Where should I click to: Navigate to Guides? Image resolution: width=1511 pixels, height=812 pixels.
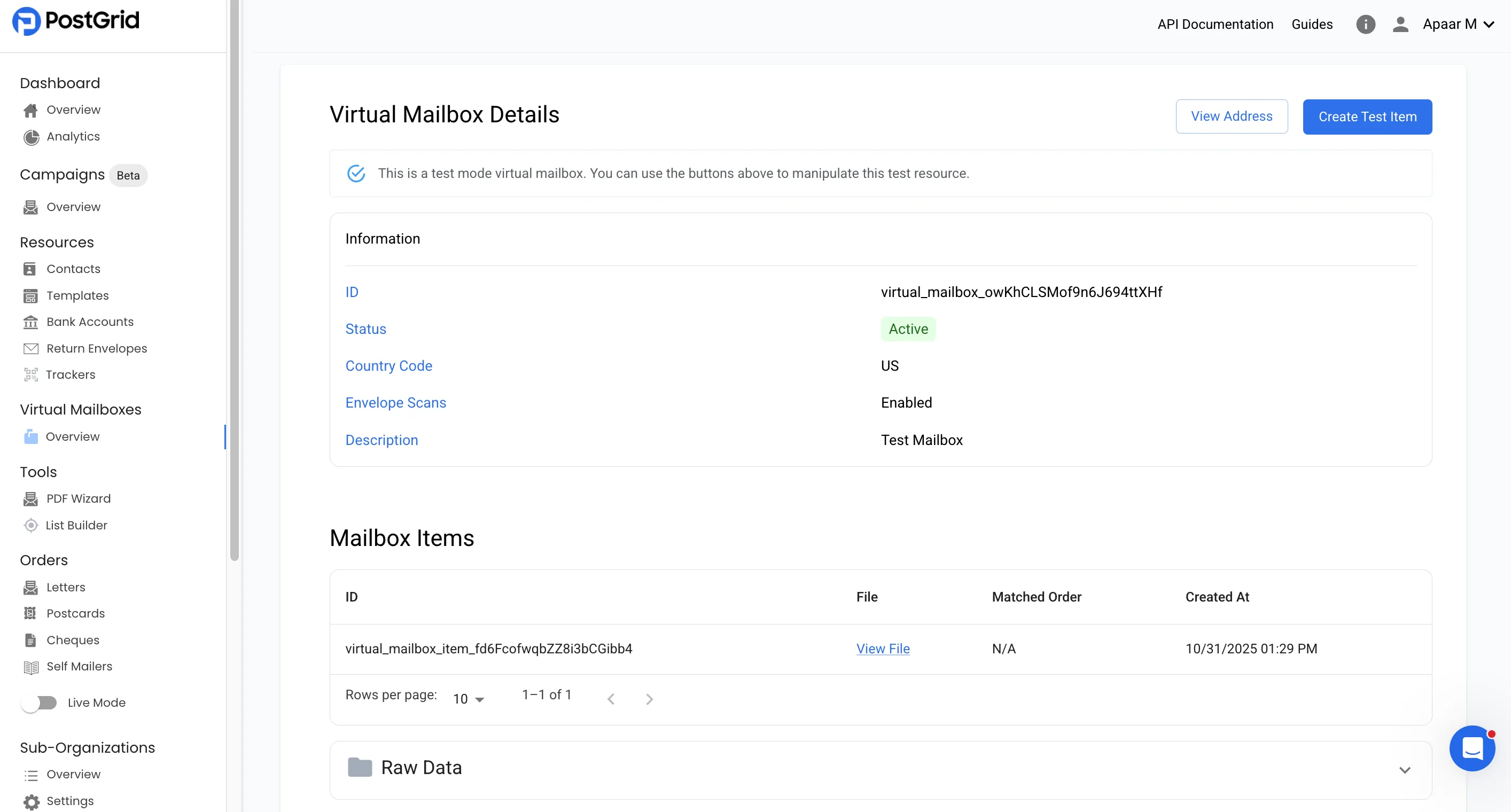point(1312,24)
